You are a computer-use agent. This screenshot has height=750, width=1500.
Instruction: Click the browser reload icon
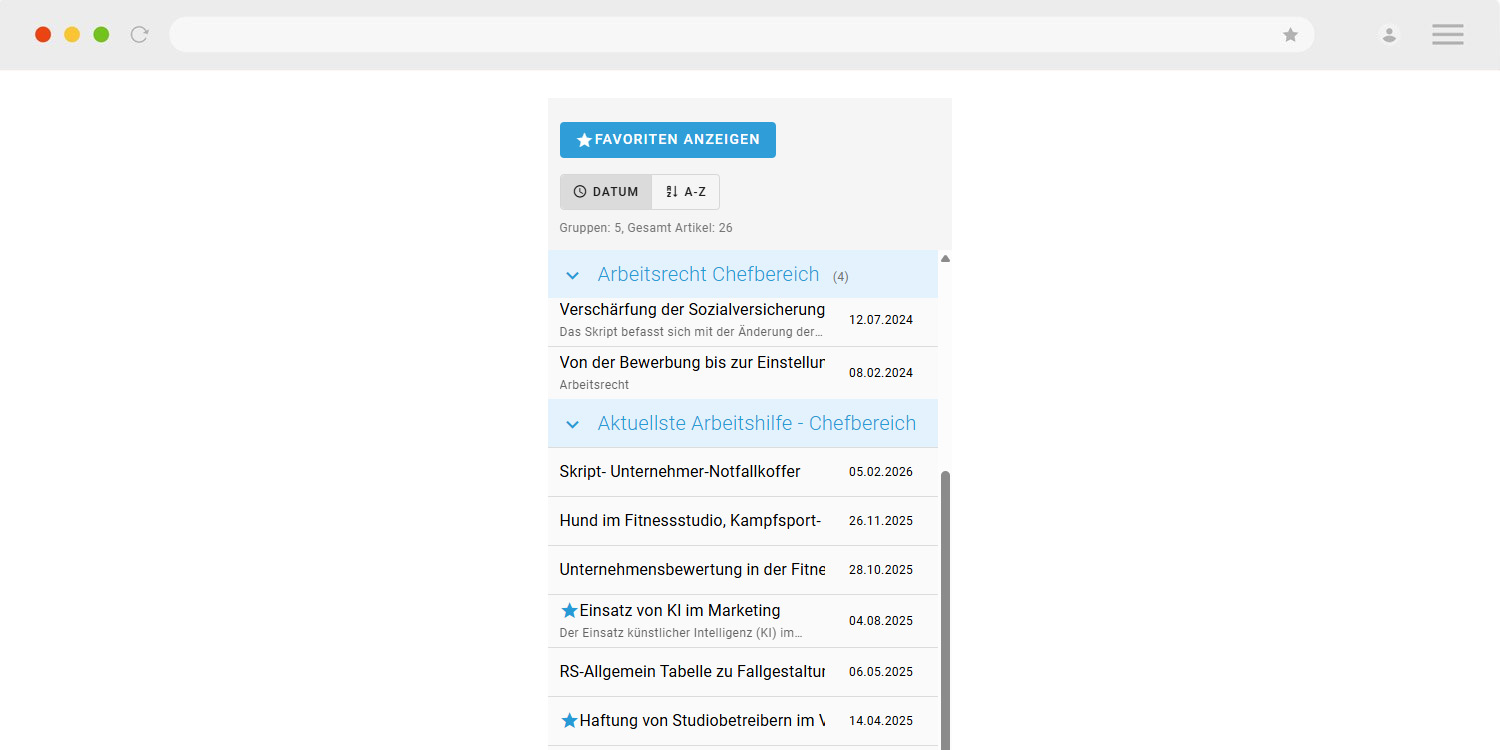(x=140, y=35)
